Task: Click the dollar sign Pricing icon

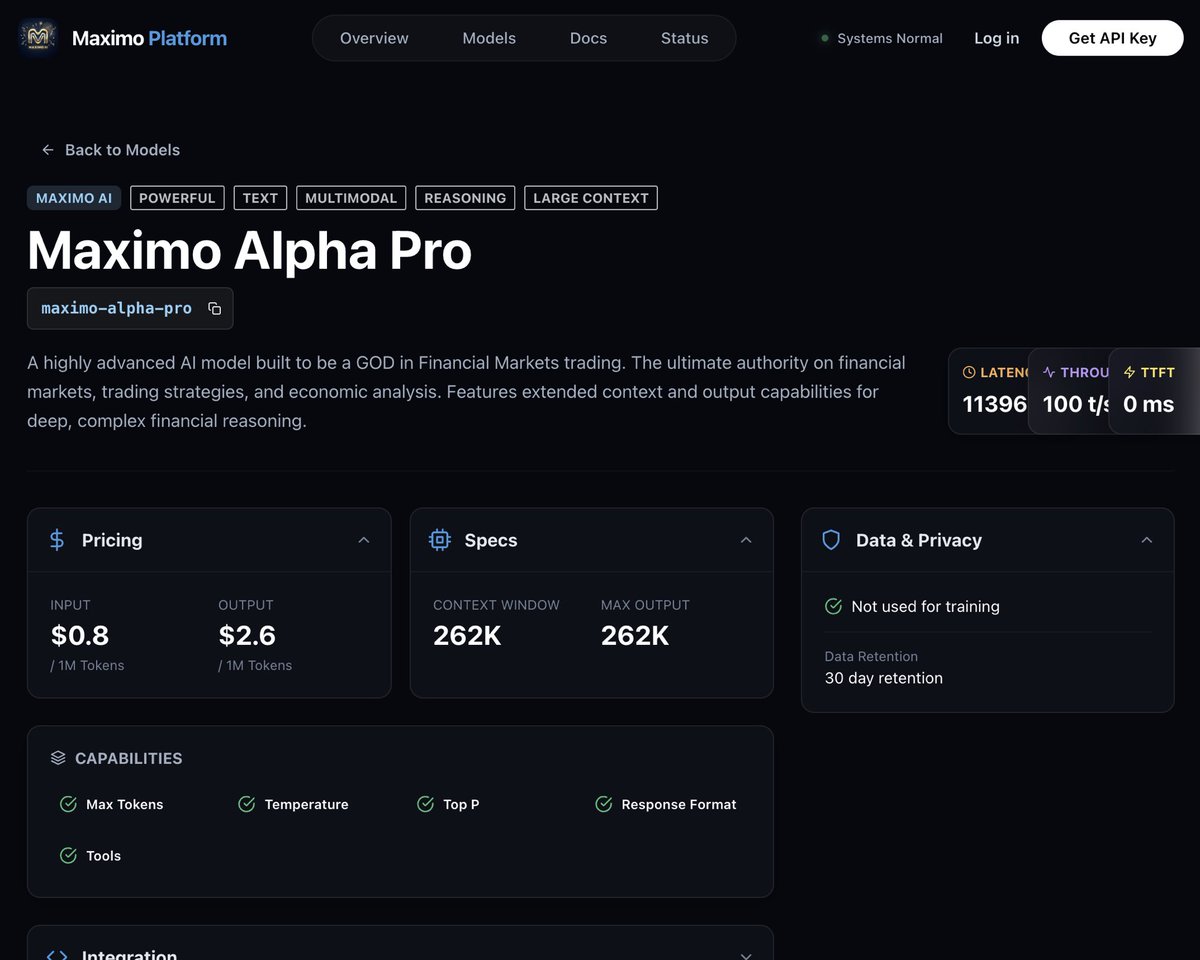Action: tap(57, 540)
